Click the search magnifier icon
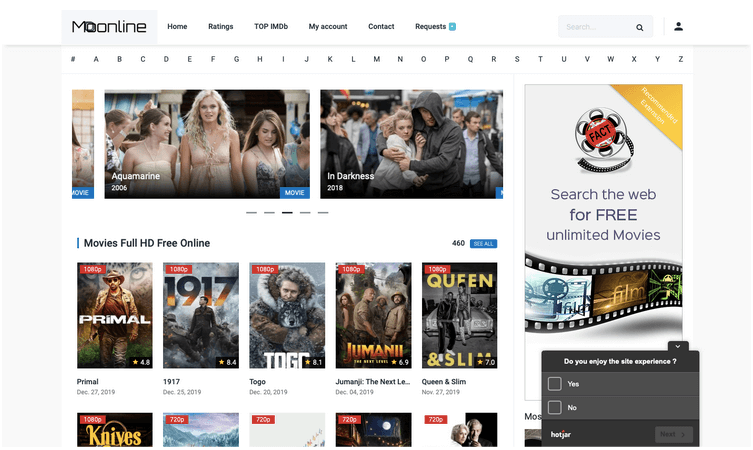 pos(639,27)
